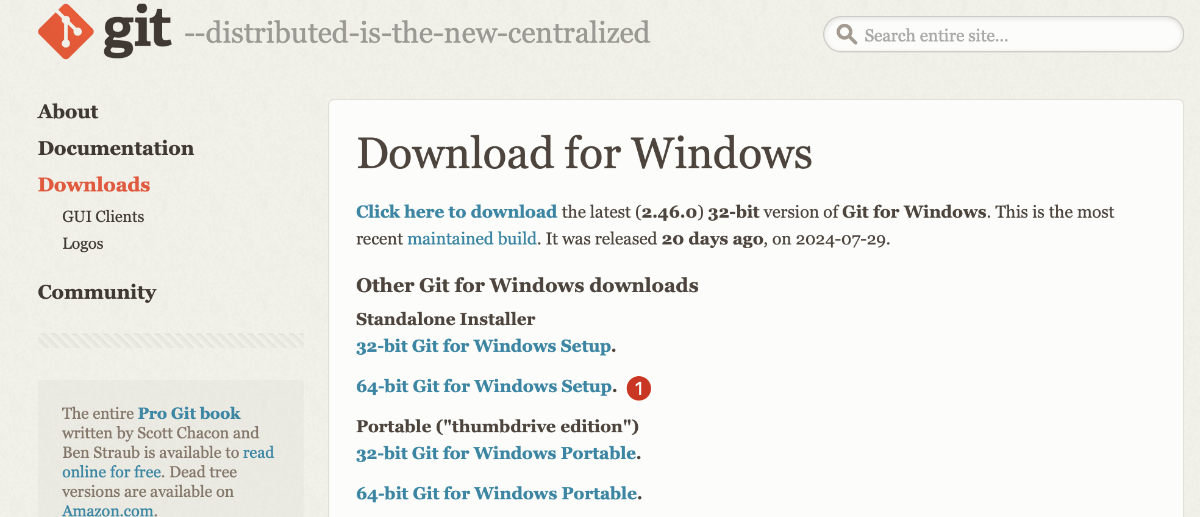Open the Pro Git book link
This screenshot has height=517, width=1200.
(x=189, y=413)
